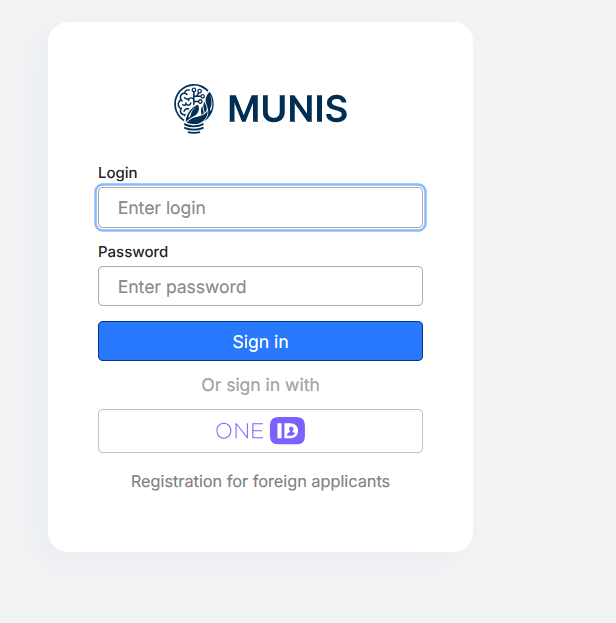Focus the Login input field
The height and width of the screenshot is (623, 616).
[x=260, y=208]
